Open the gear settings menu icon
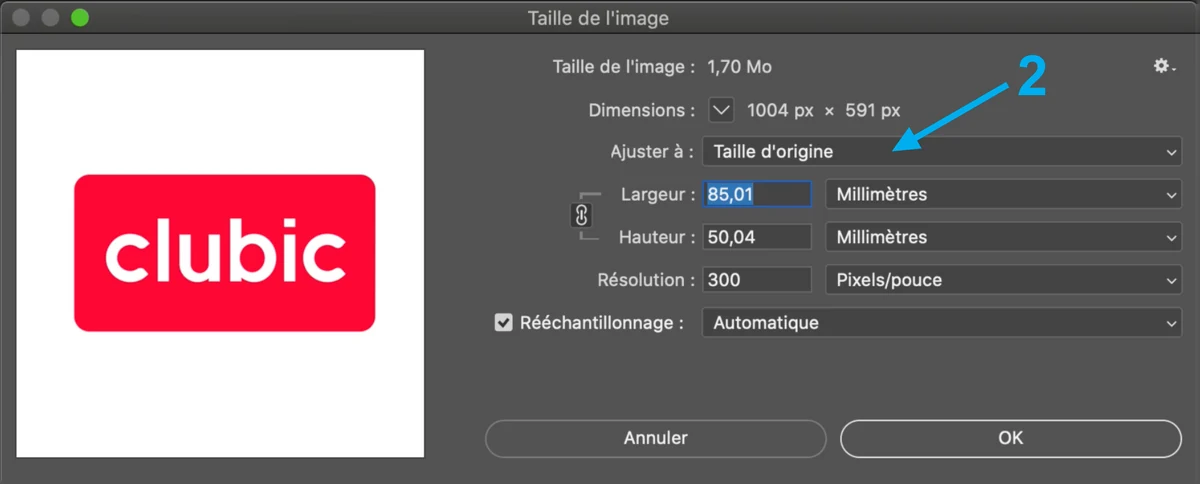Viewport: 1200px width, 484px height. (1164, 66)
